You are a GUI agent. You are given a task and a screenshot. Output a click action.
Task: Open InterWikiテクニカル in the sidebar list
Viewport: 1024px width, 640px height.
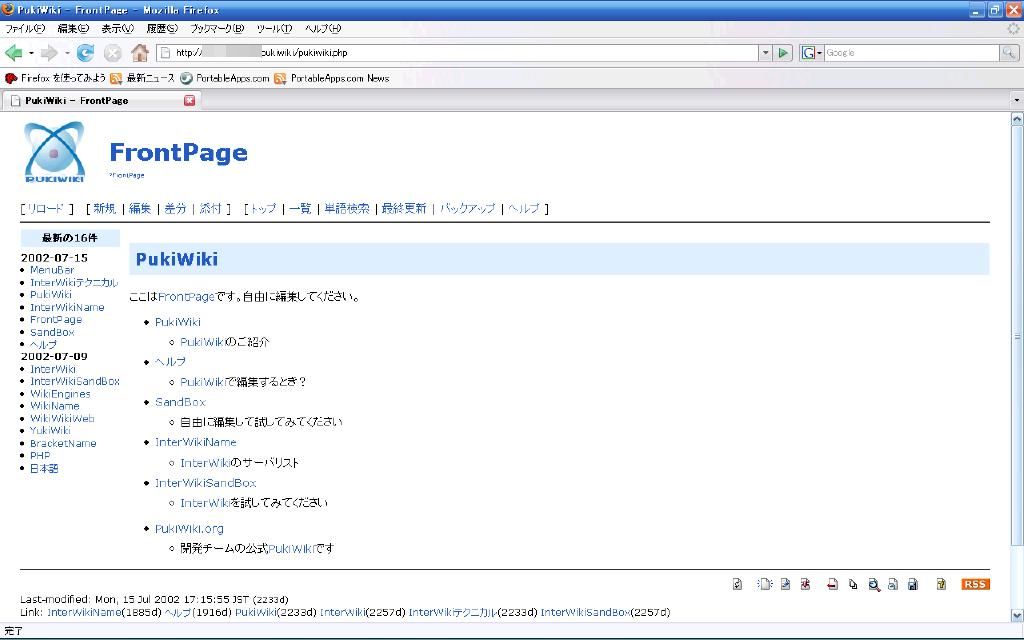(74, 282)
